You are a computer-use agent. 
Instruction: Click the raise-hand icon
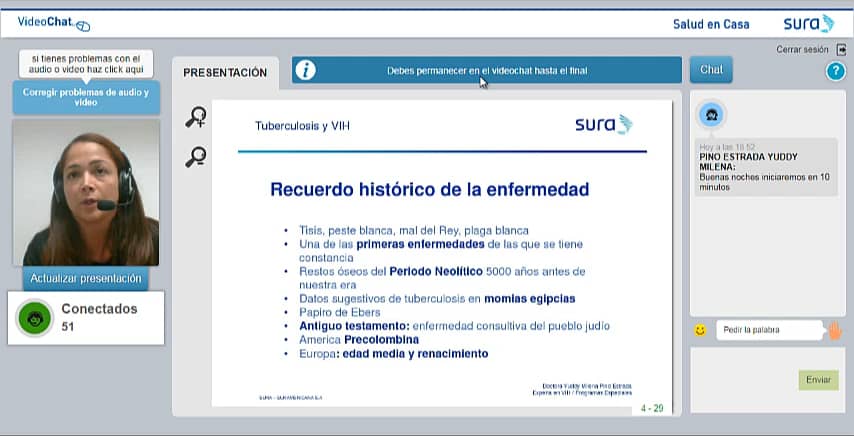tap(835, 330)
